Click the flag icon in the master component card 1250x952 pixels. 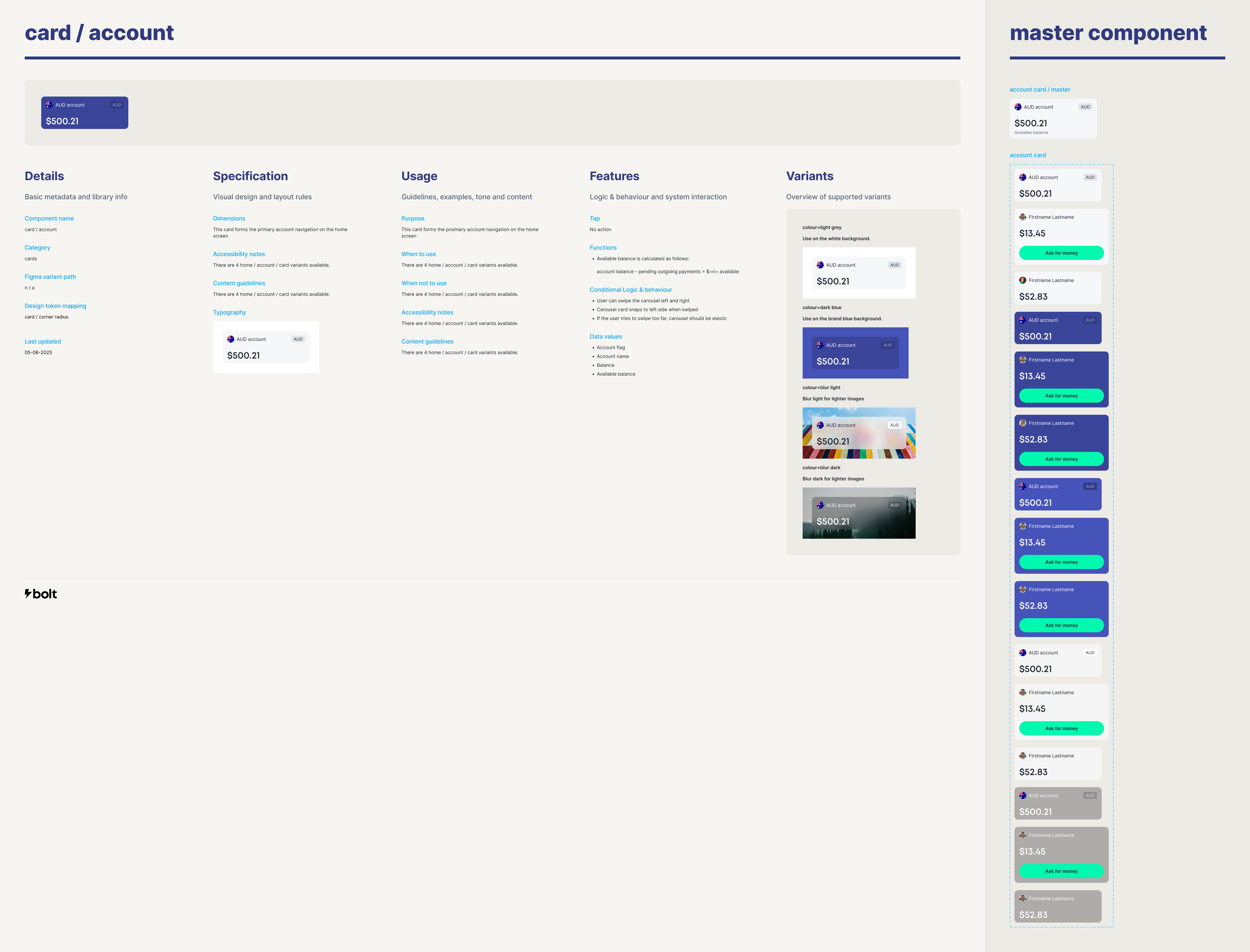tap(1018, 107)
